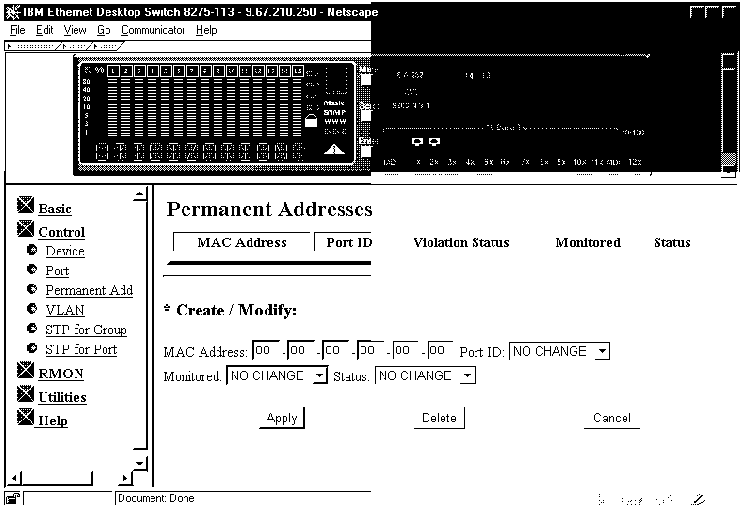Image resolution: width=741 pixels, height=509 pixels.
Task: Open the Communicator menu
Action: coord(152,30)
